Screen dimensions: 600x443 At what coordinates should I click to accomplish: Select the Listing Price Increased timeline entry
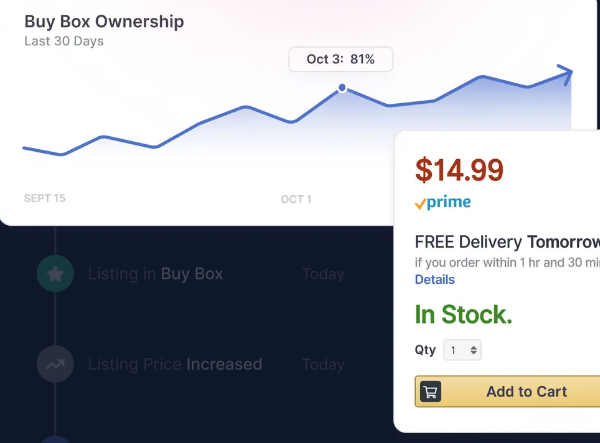click(x=175, y=364)
